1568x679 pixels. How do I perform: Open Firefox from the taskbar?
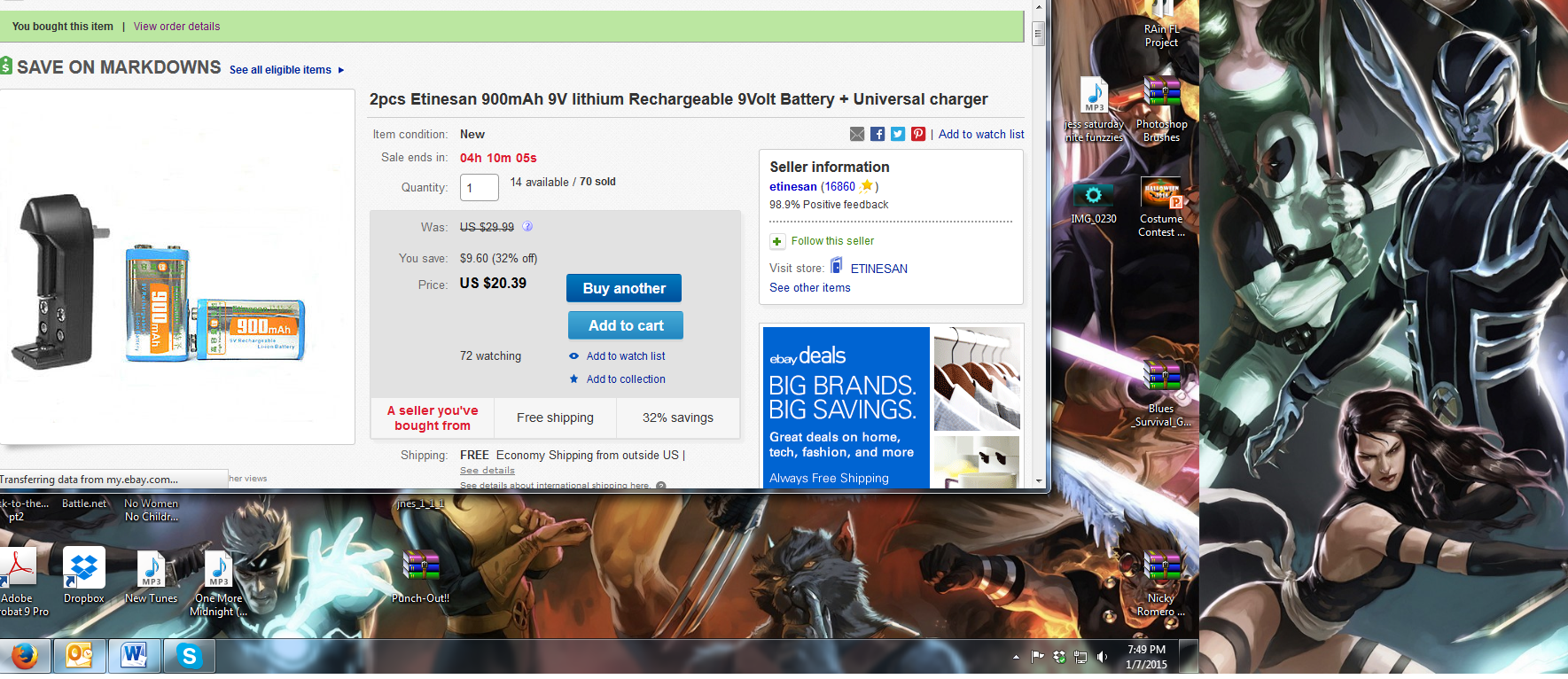[x=25, y=656]
